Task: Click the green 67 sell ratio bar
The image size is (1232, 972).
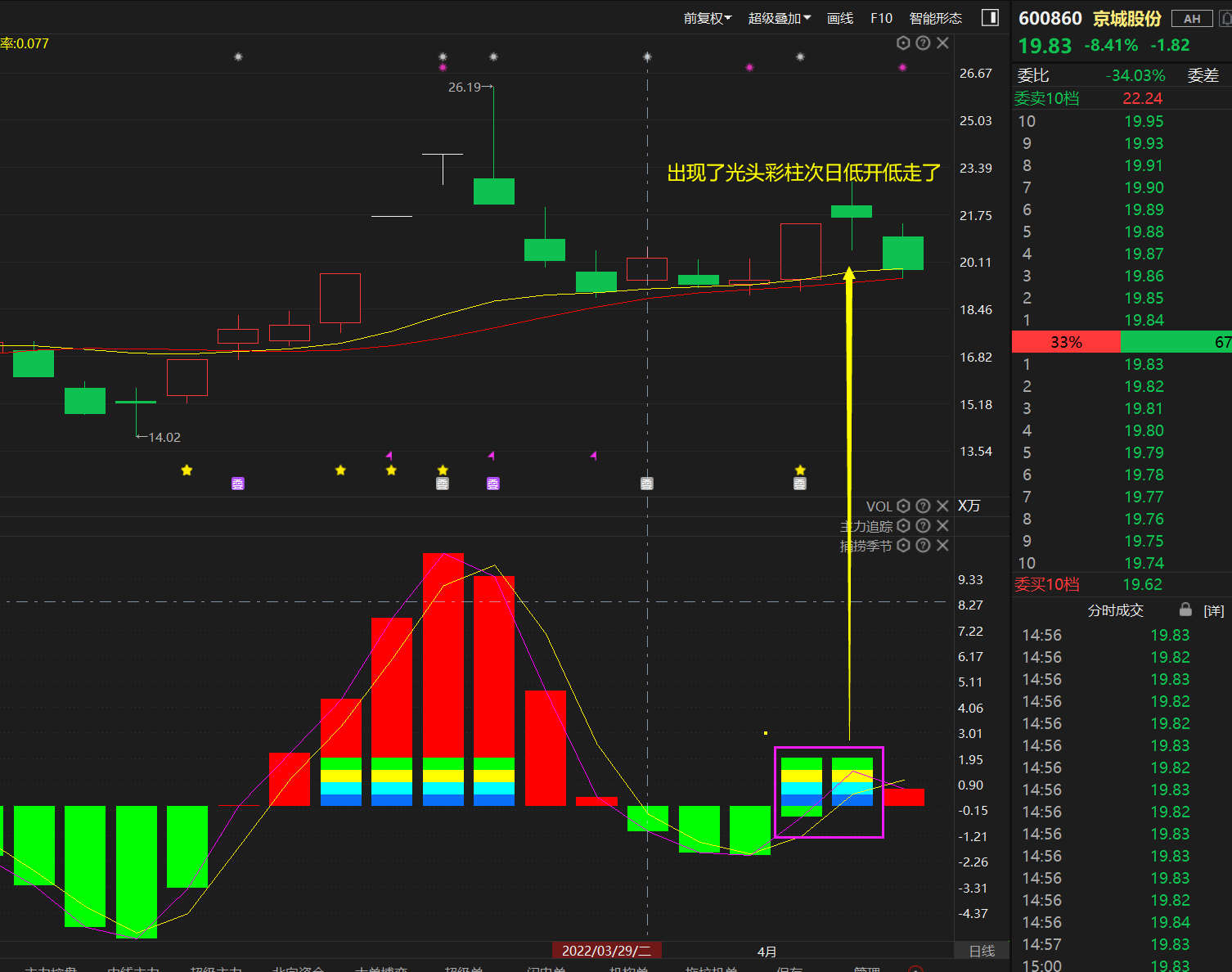Action: pos(1176,342)
